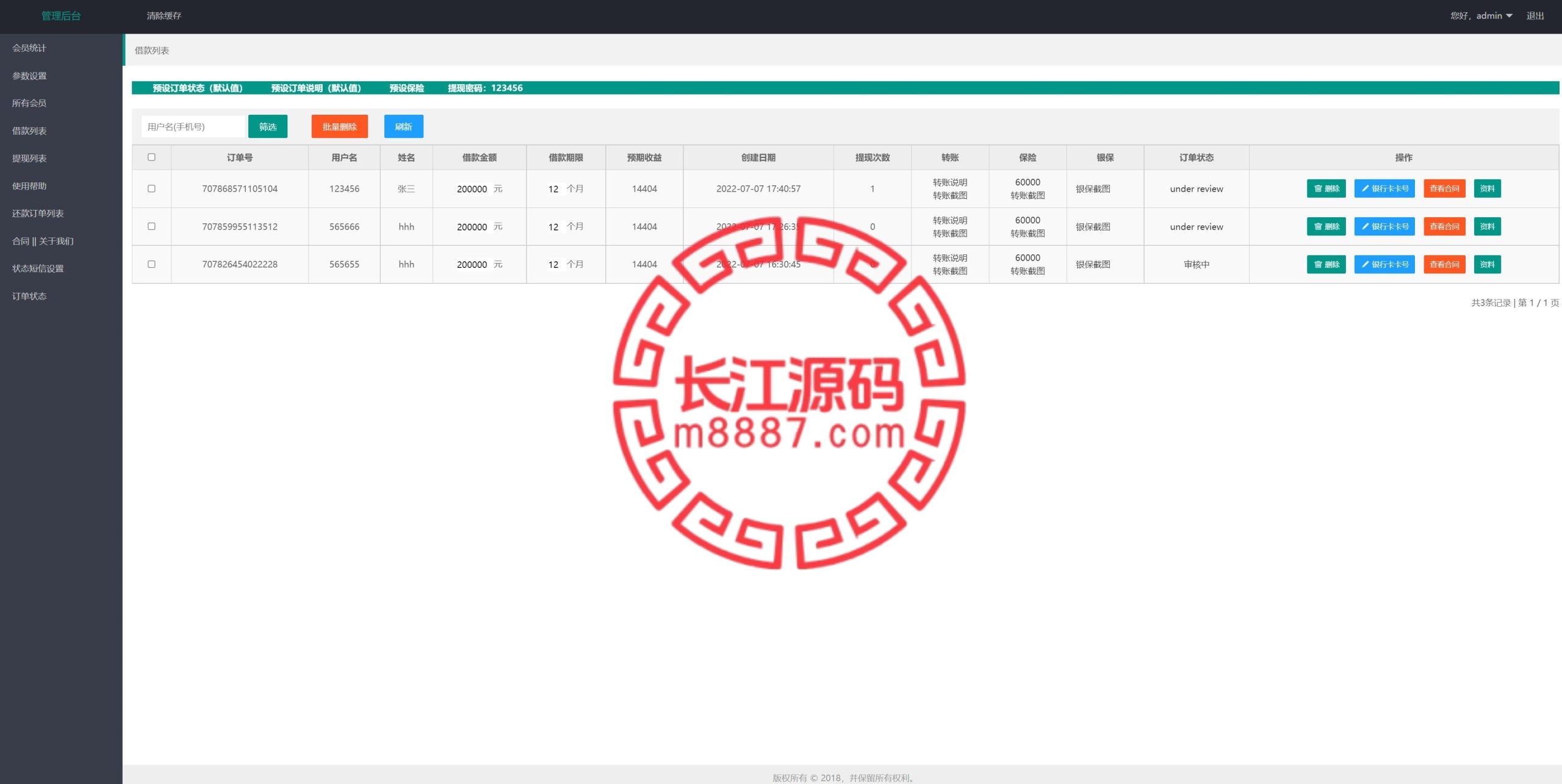Click the 共3条记录 pagination text

tap(1491, 303)
